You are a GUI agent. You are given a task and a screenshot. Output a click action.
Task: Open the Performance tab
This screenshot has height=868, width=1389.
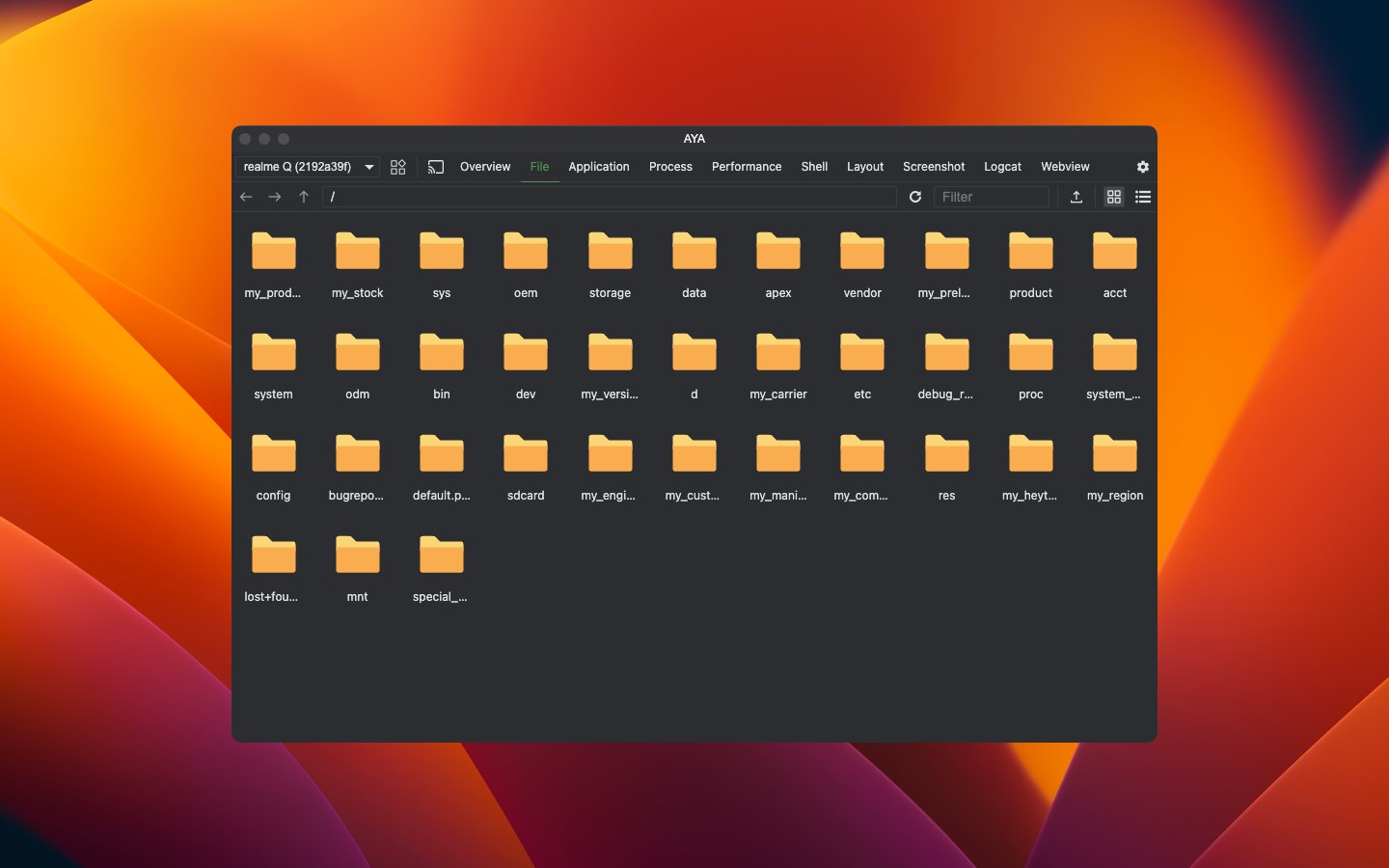click(747, 167)
